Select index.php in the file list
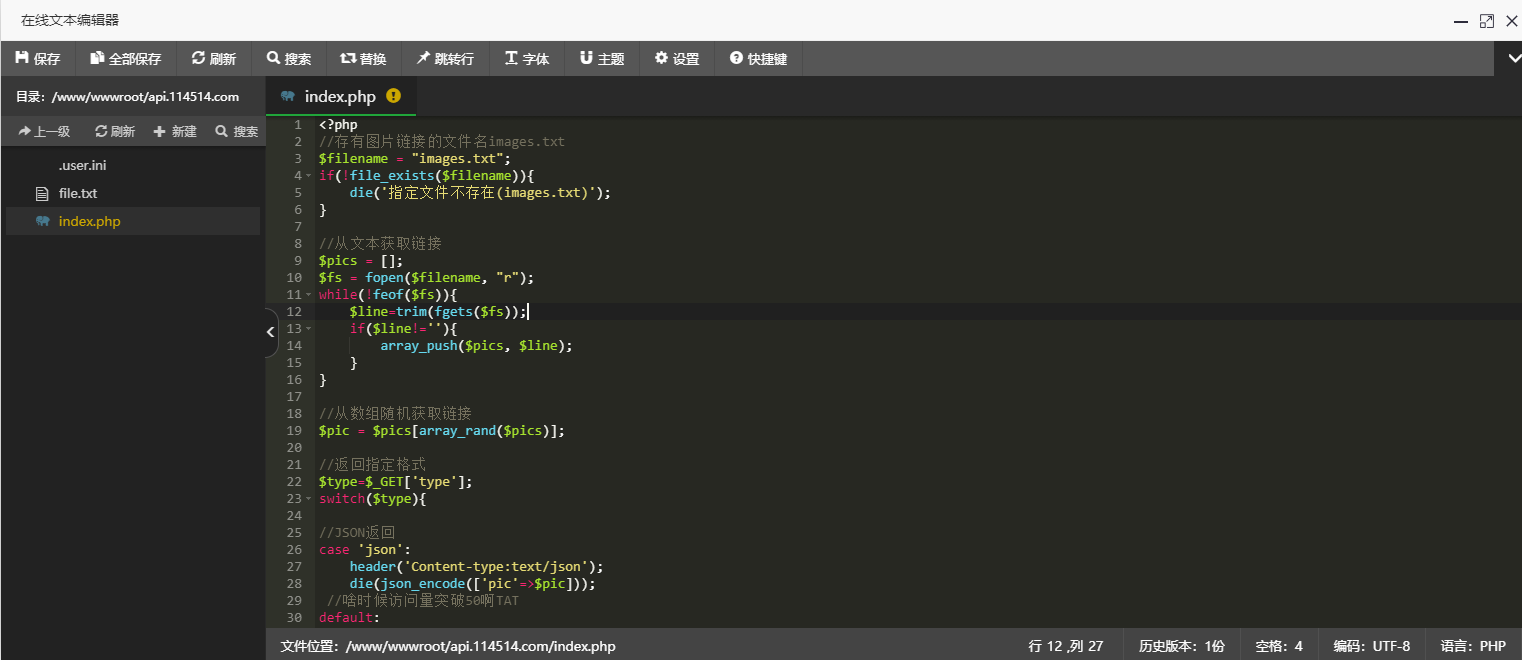The image size is (1522, 660). coord(133,221)
